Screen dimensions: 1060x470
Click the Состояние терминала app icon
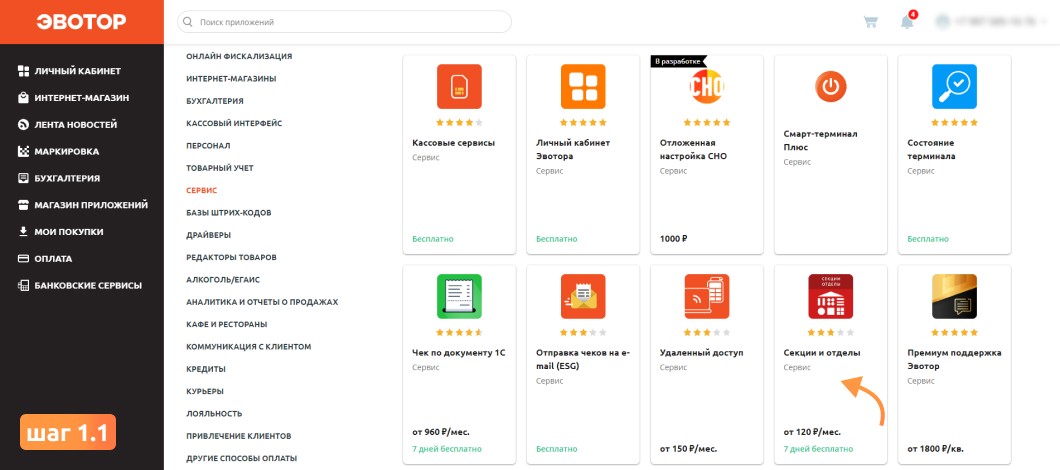pos(954,87)
